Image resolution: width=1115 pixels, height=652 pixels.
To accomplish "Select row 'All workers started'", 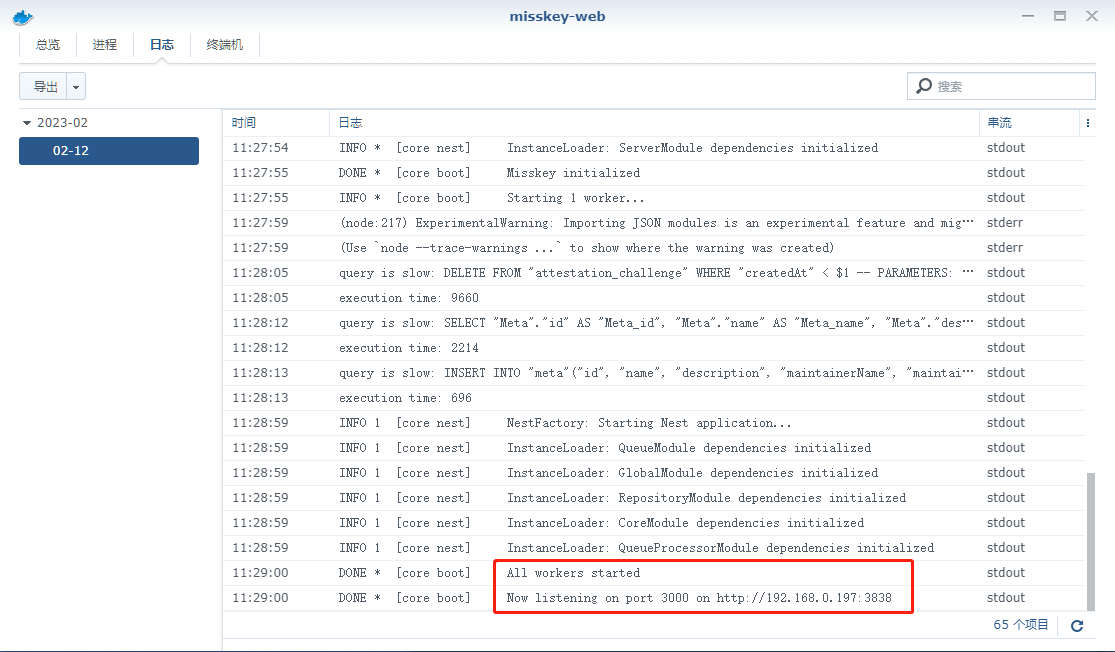I will pos(654,573).
